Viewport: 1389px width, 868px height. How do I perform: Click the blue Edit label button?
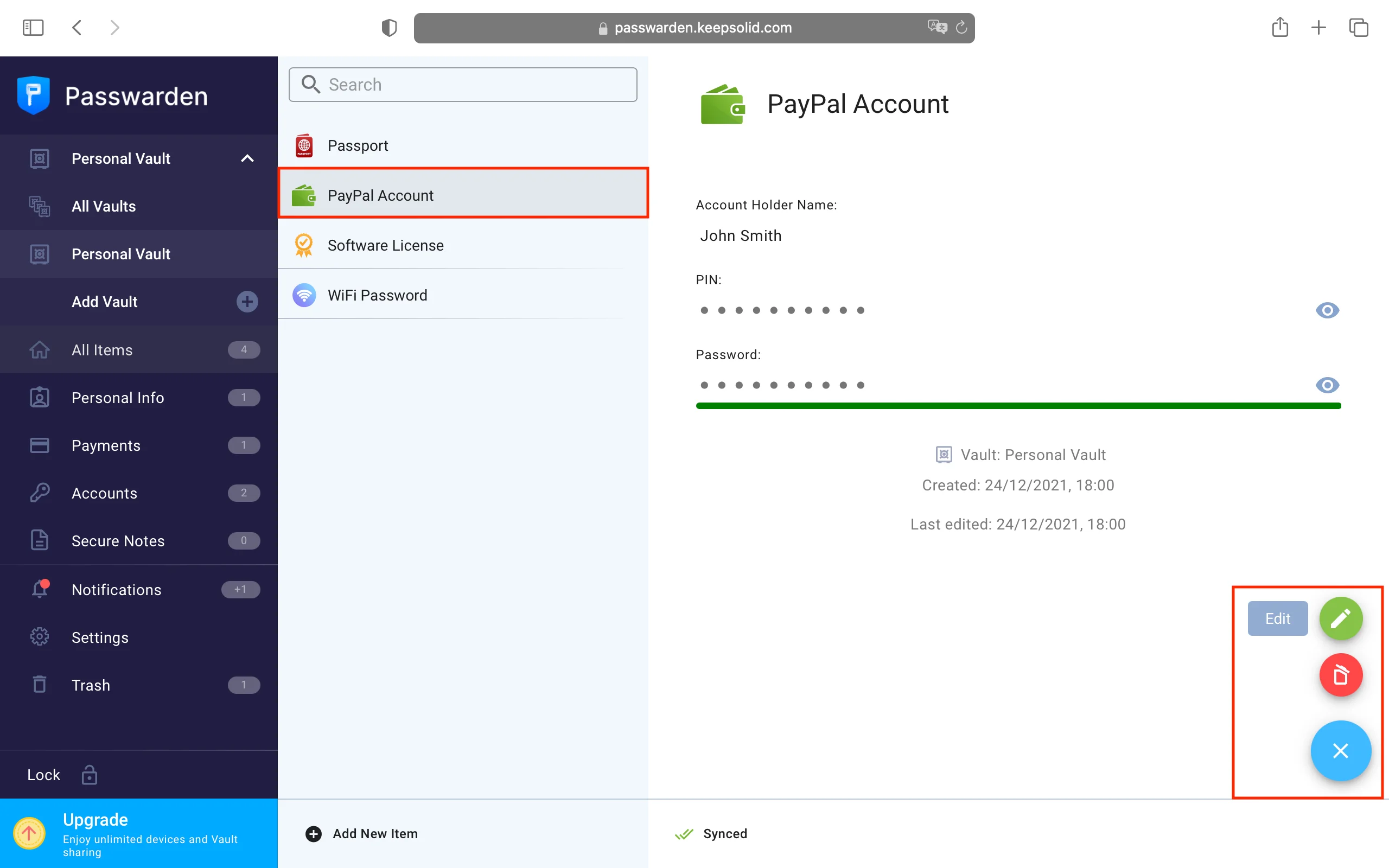click(1277, 618)
